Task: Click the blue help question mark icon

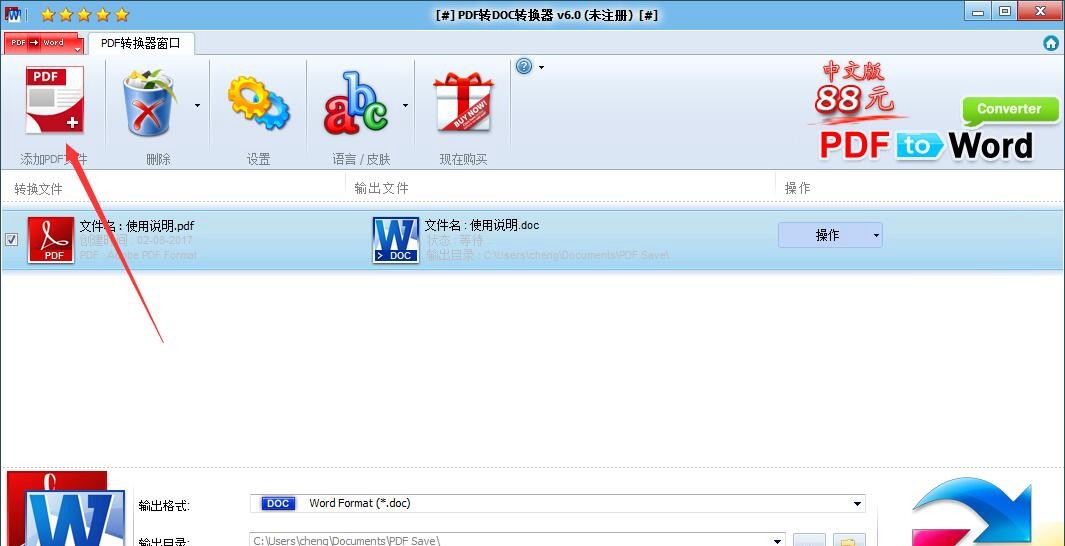Action: click(524, 67)
